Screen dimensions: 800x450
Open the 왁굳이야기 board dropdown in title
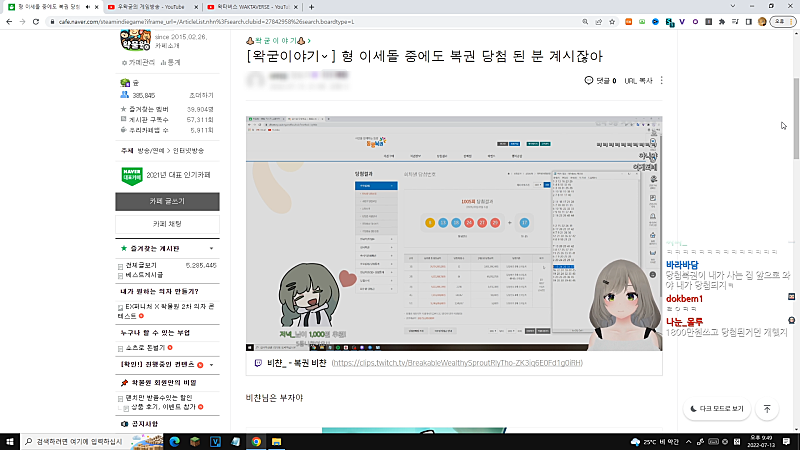click(324, 56)
